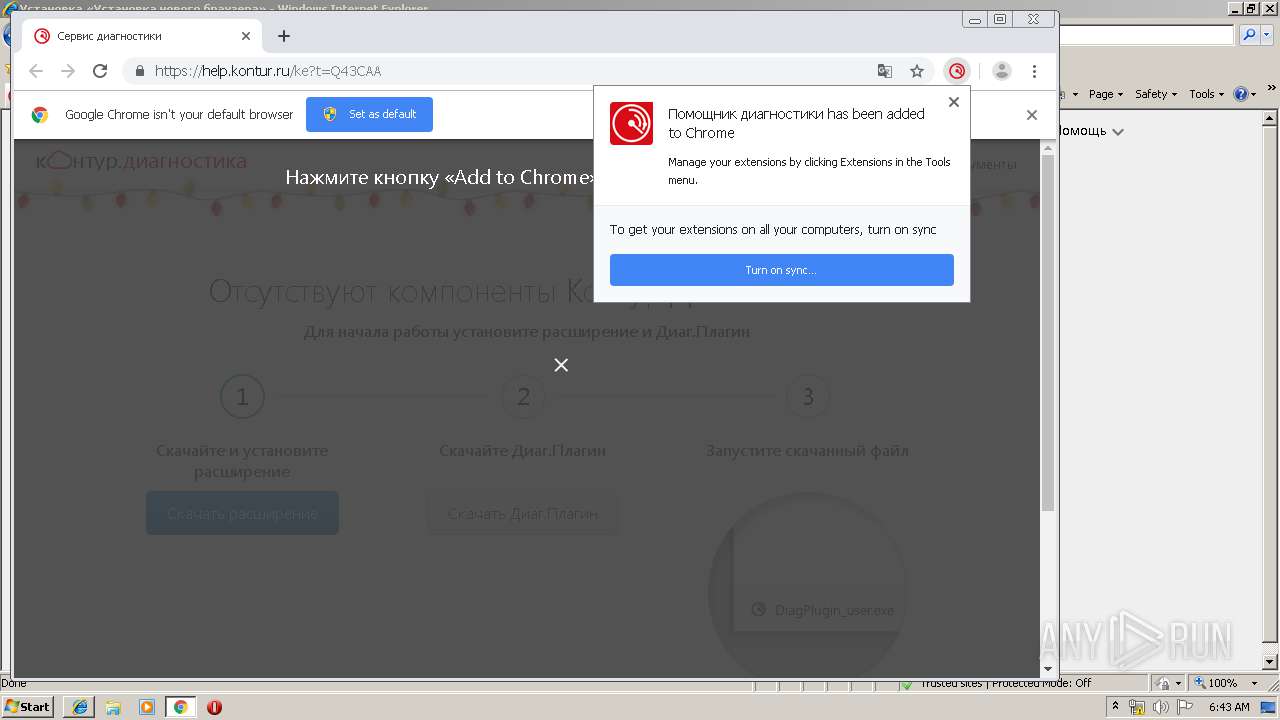
Task: View site info via padlock icon
Action: point(139,71)
